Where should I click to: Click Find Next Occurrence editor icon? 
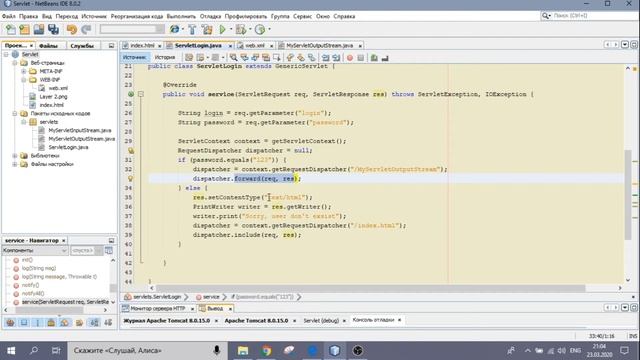[x=255, y=58]
